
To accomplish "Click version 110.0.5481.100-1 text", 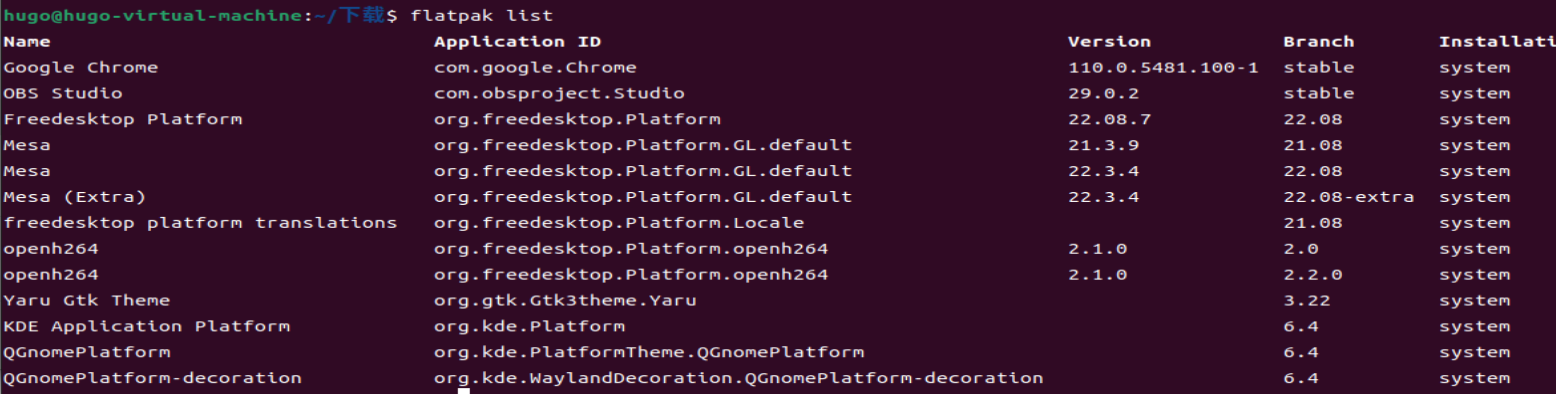I will point(1163,68).
